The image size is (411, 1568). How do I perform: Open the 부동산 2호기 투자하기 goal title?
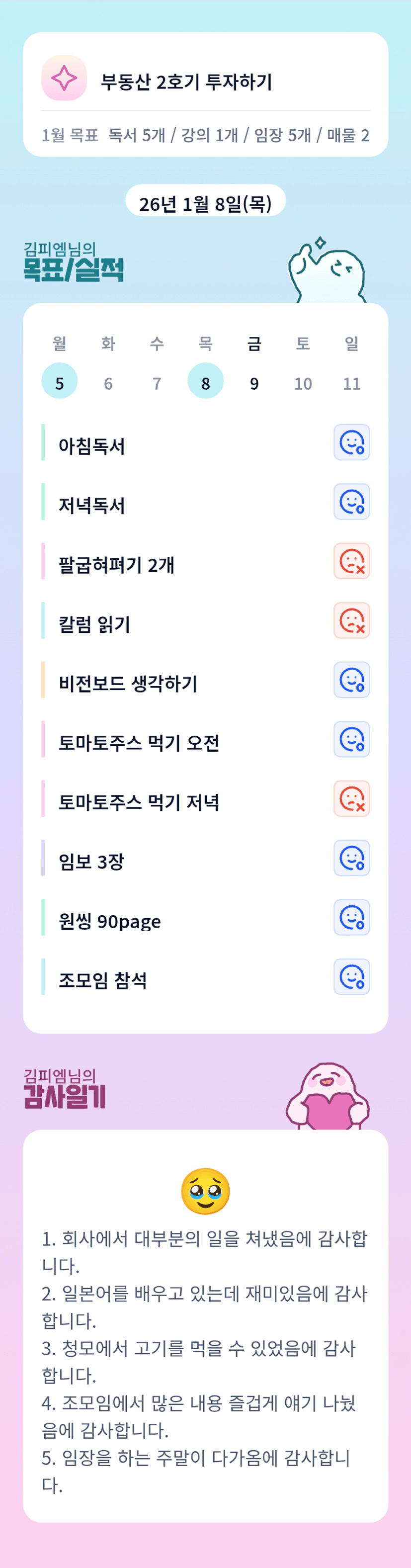[186, 82]
